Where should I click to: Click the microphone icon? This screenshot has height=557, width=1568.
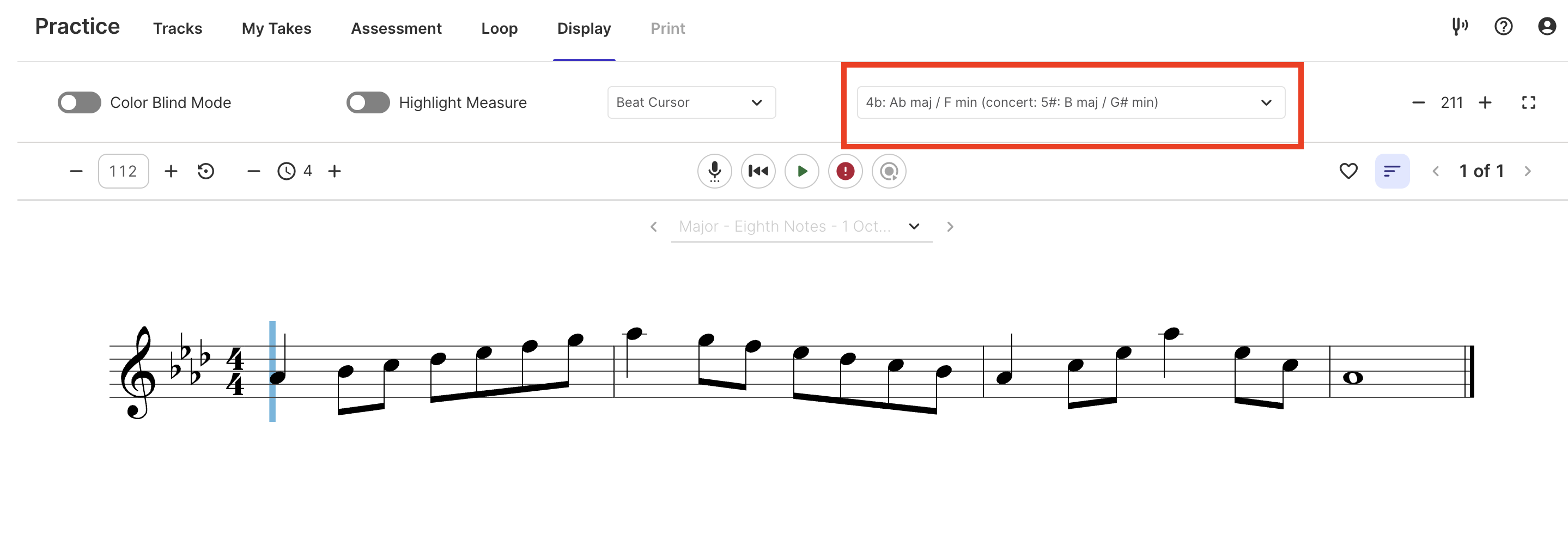point(714,172)
